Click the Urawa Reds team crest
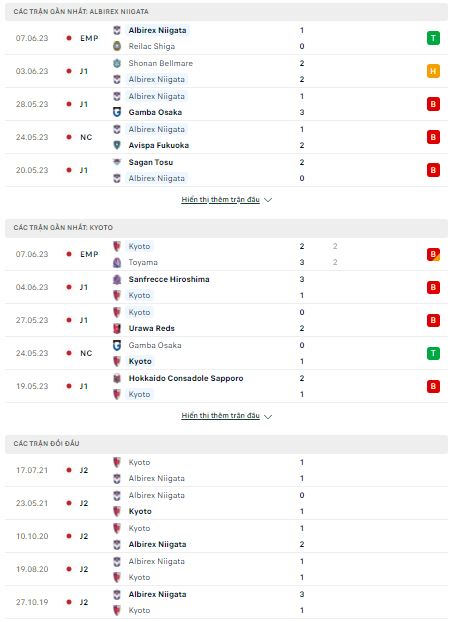455x622 pixels. coord(117,328)
